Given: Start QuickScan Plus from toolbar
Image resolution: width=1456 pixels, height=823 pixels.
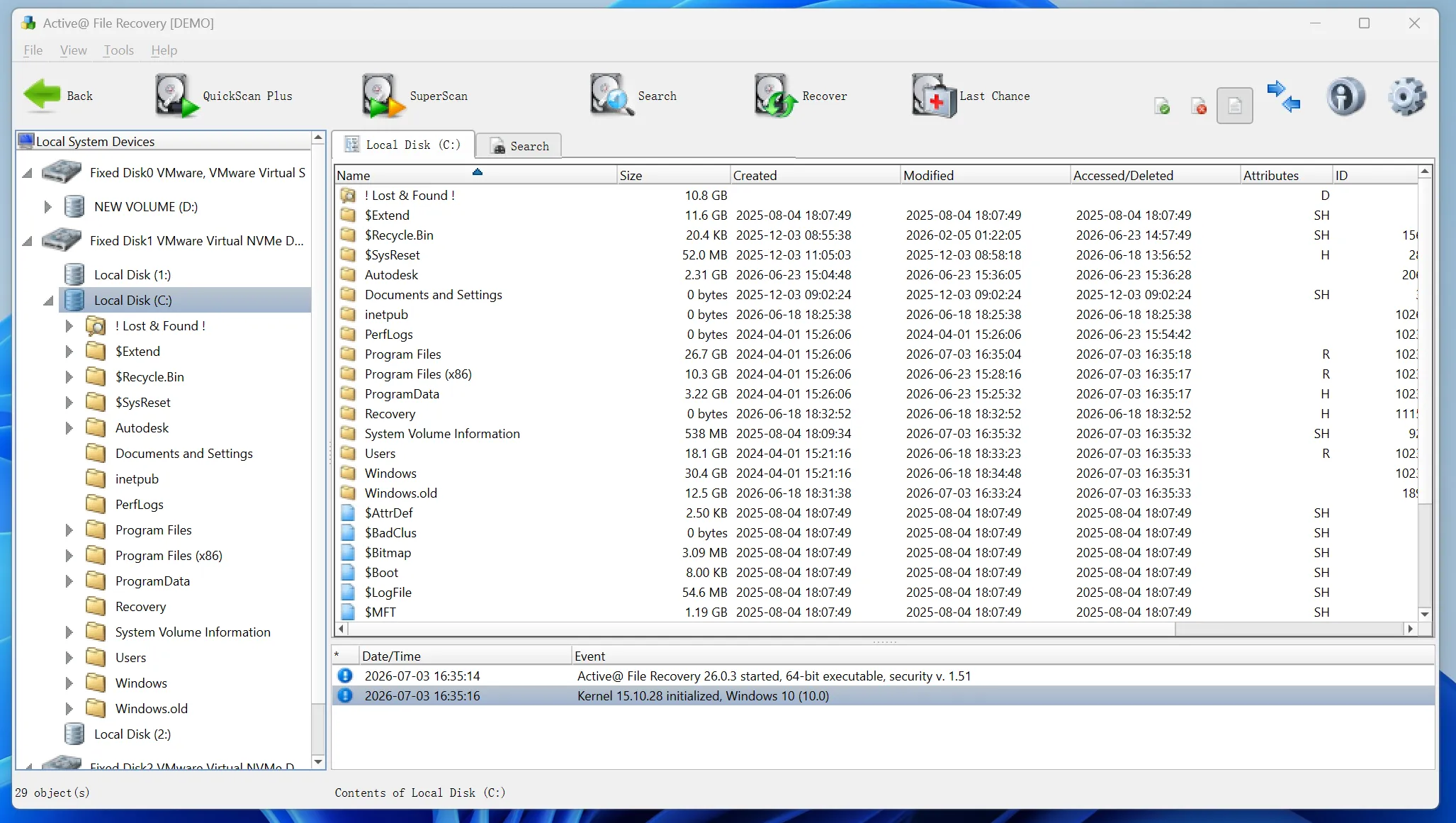Looking at the screenshot, I should point(224,96).
